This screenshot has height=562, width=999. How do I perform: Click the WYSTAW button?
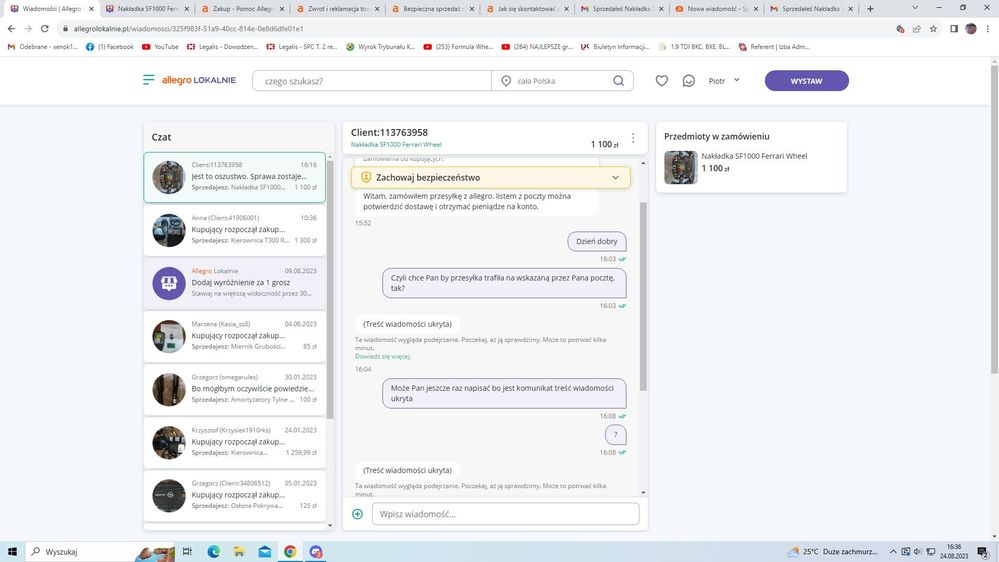click(806, 81)
